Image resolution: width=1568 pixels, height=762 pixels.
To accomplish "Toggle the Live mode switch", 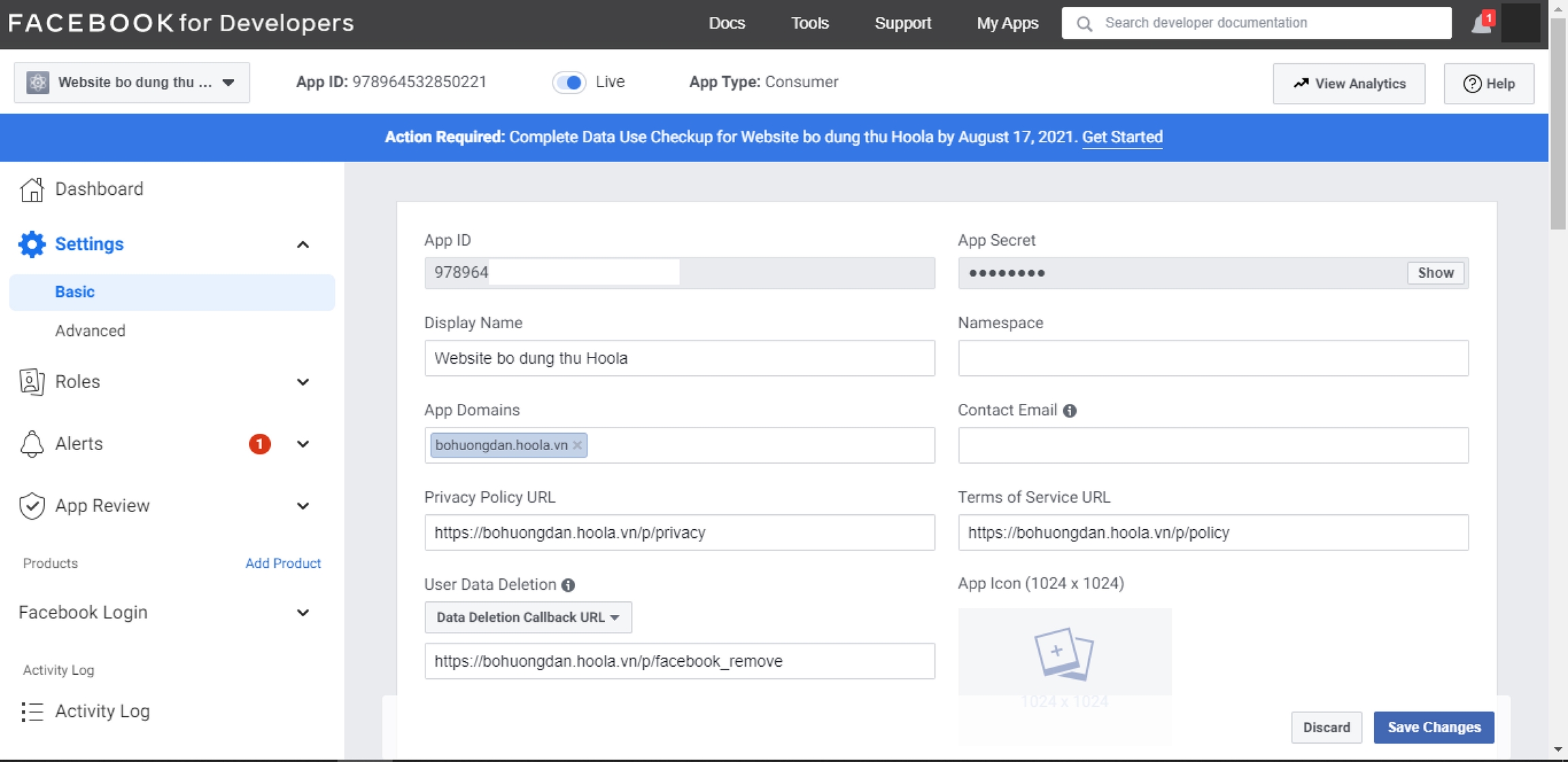I will point(569,82).
